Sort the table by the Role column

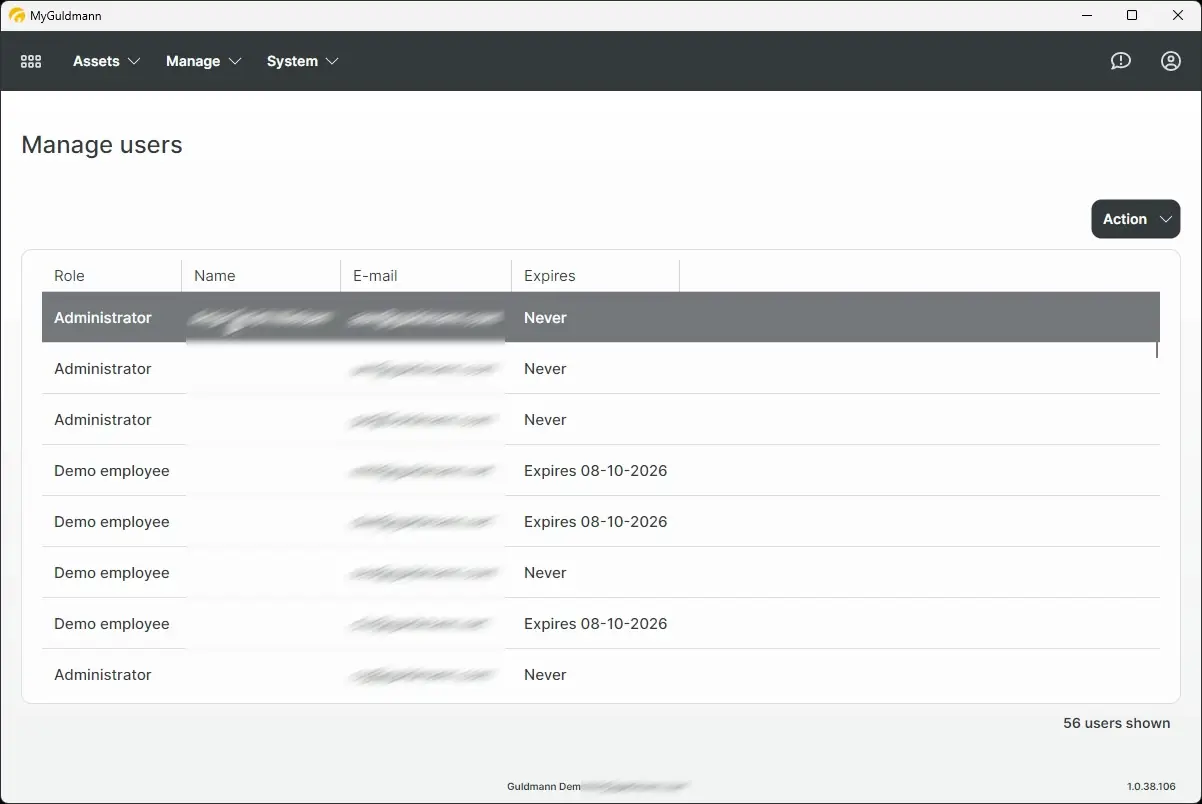click(69, 275)
